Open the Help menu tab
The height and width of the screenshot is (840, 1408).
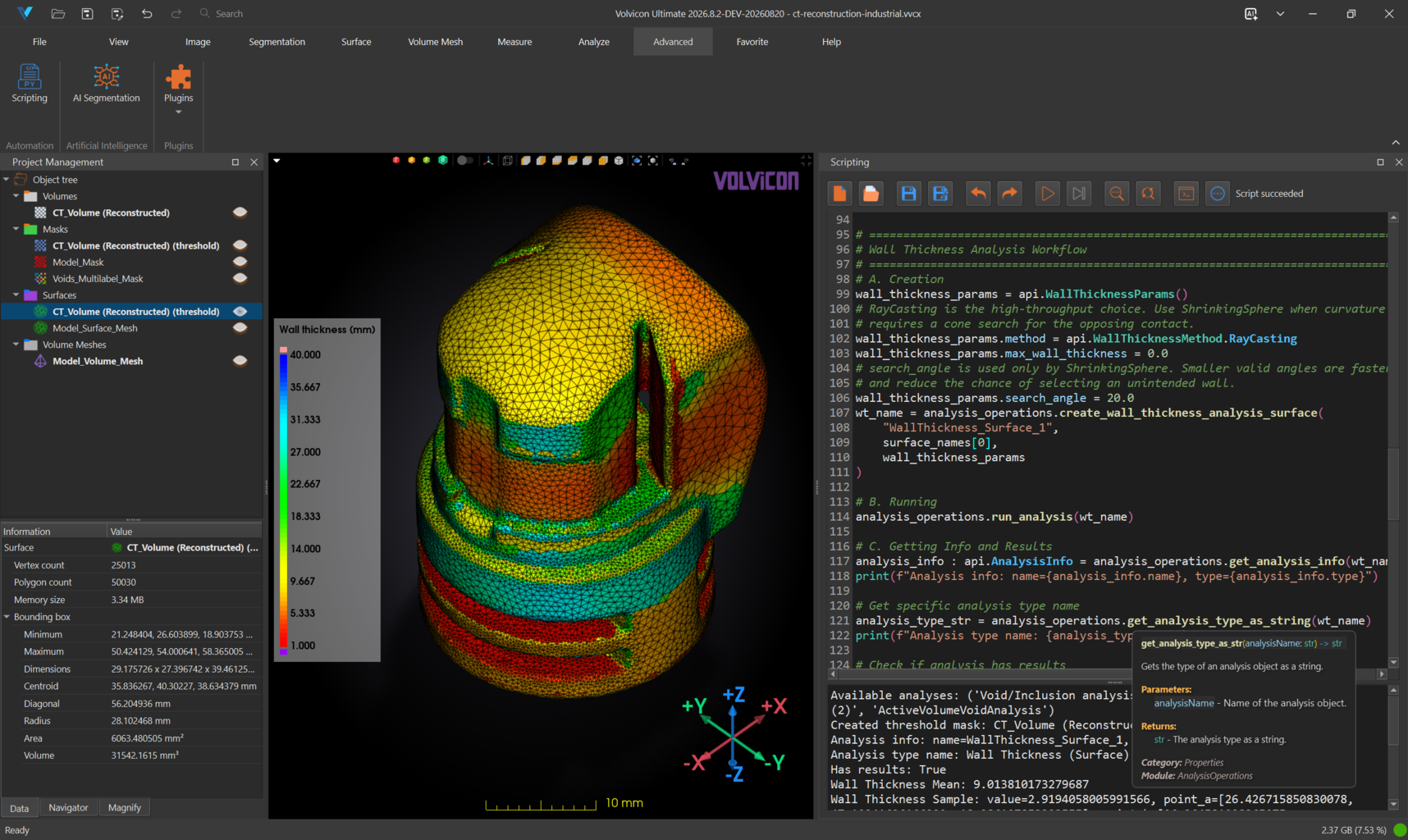coord(831,42)
